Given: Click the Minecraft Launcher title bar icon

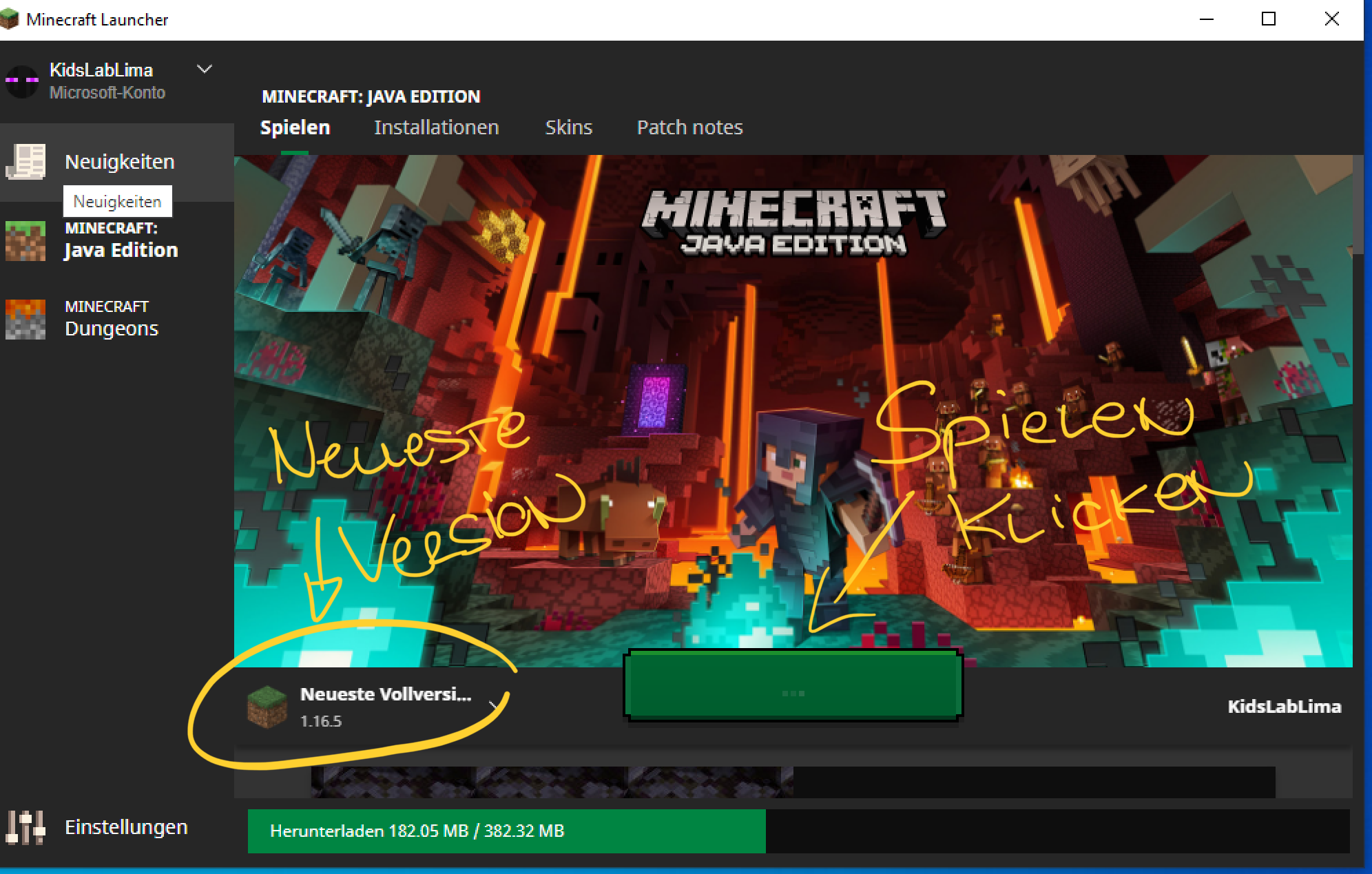Looking at the screenshot, I should (11, 19).
